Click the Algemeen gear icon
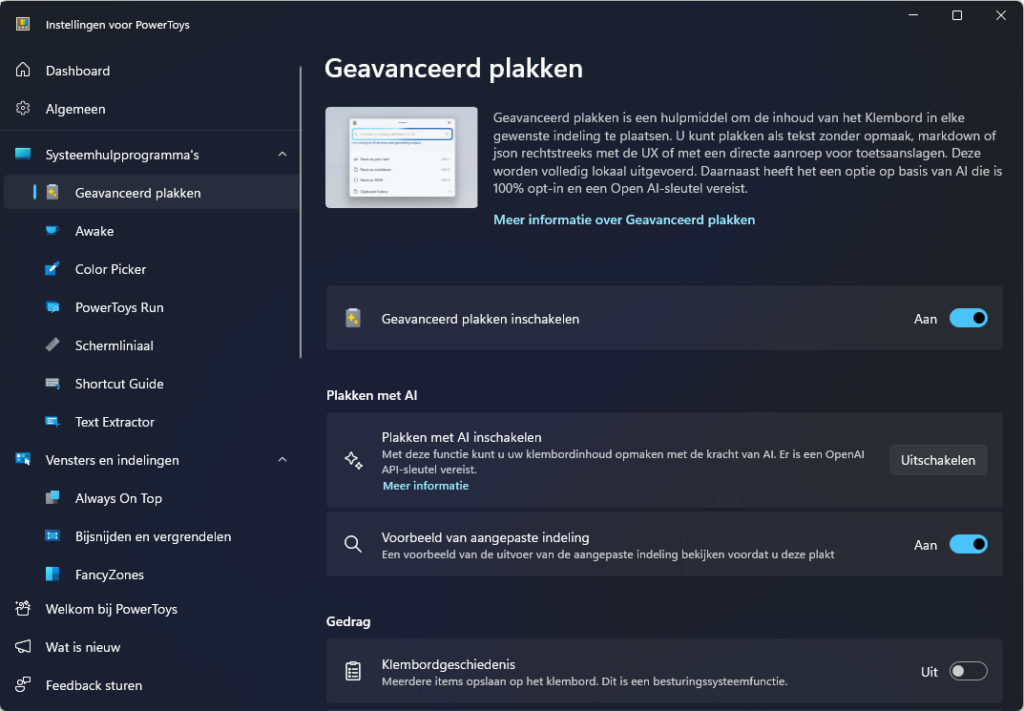The image size is (1024, 711). point(23,108)
